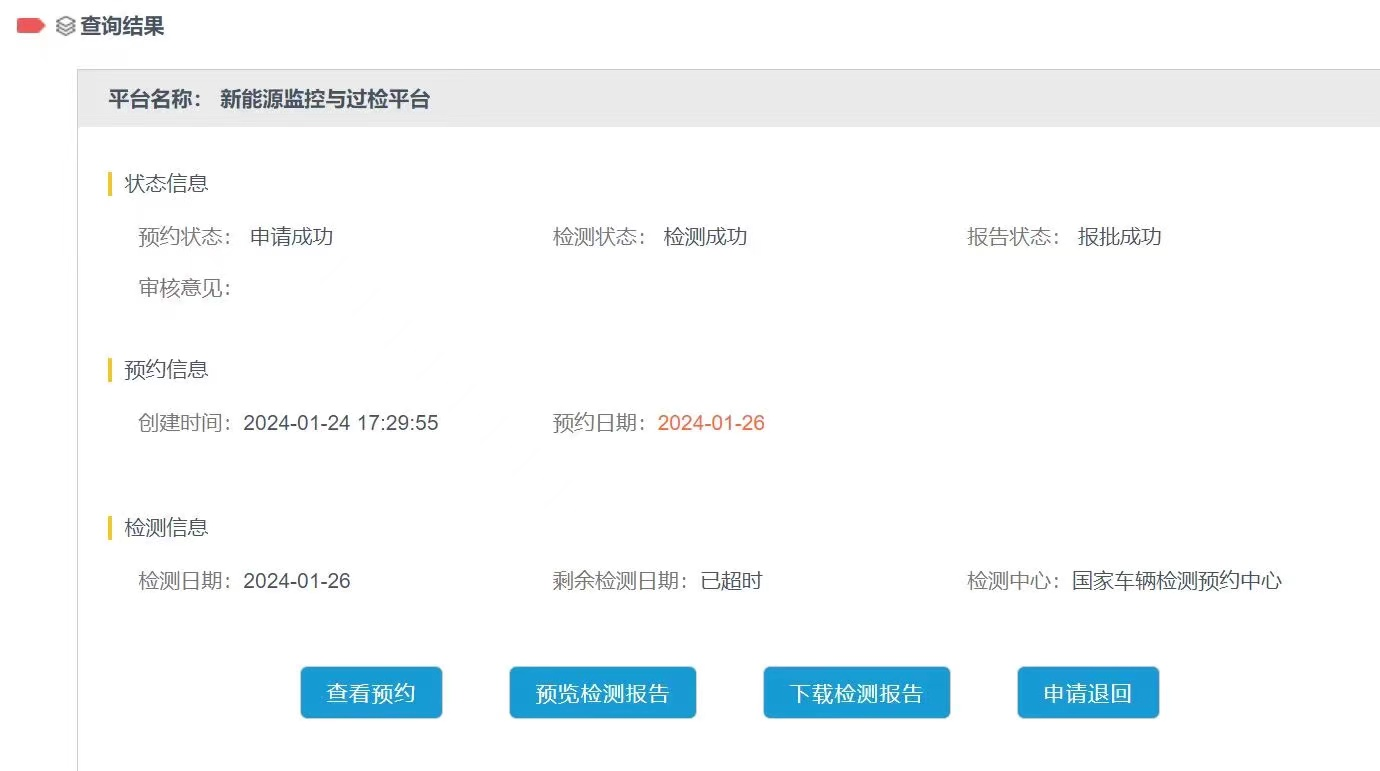Click the 报批成功 report status value
This screenshot has height=771, width=1380.
(1119, 237)
